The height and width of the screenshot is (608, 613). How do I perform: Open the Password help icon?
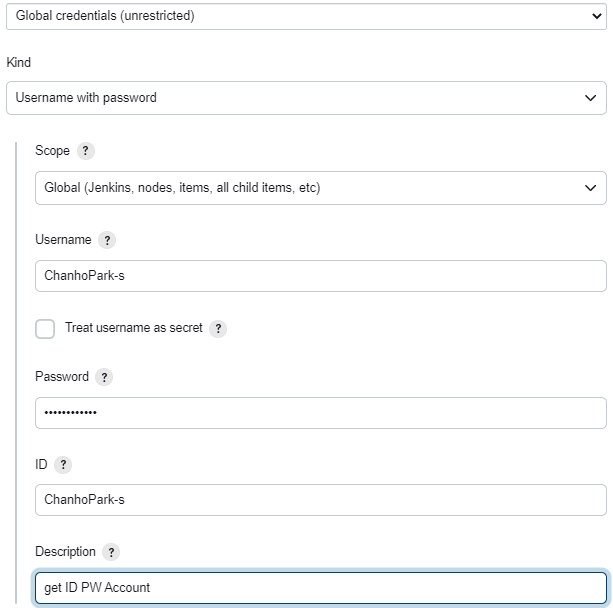104,377
